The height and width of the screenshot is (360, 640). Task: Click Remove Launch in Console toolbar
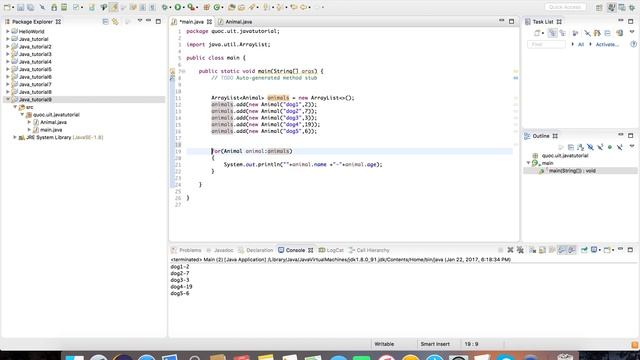click(x=510, y=250)
